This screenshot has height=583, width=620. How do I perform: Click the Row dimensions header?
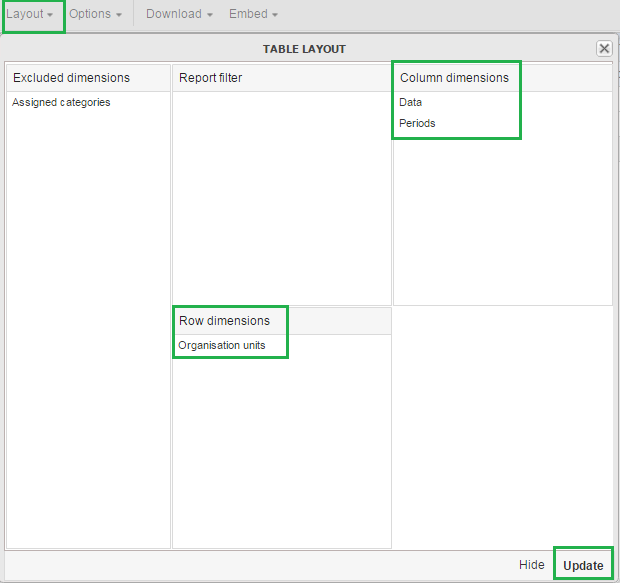click(225, 321)
